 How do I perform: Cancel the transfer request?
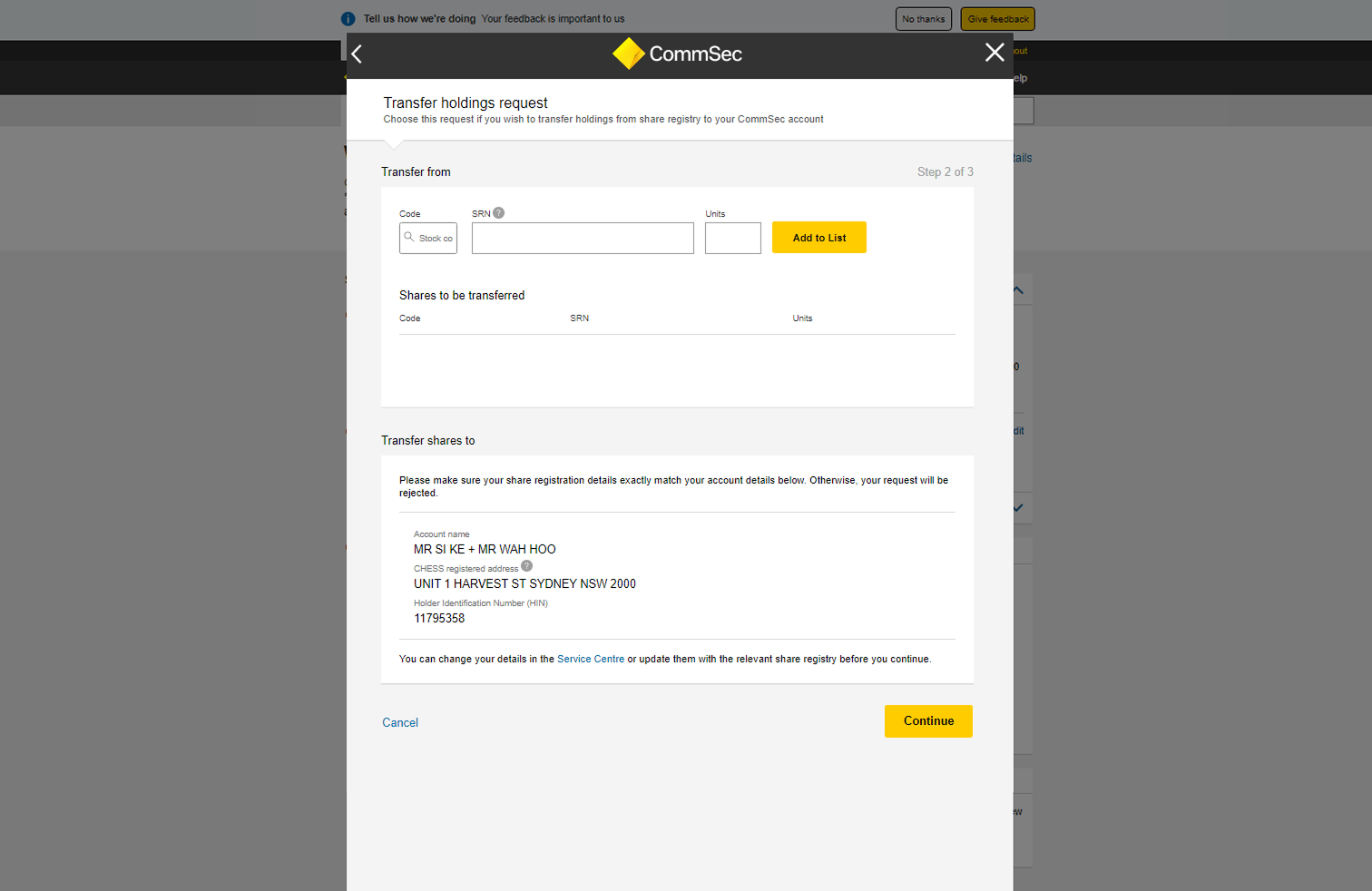pyautogui.click(x=400, y=723)
